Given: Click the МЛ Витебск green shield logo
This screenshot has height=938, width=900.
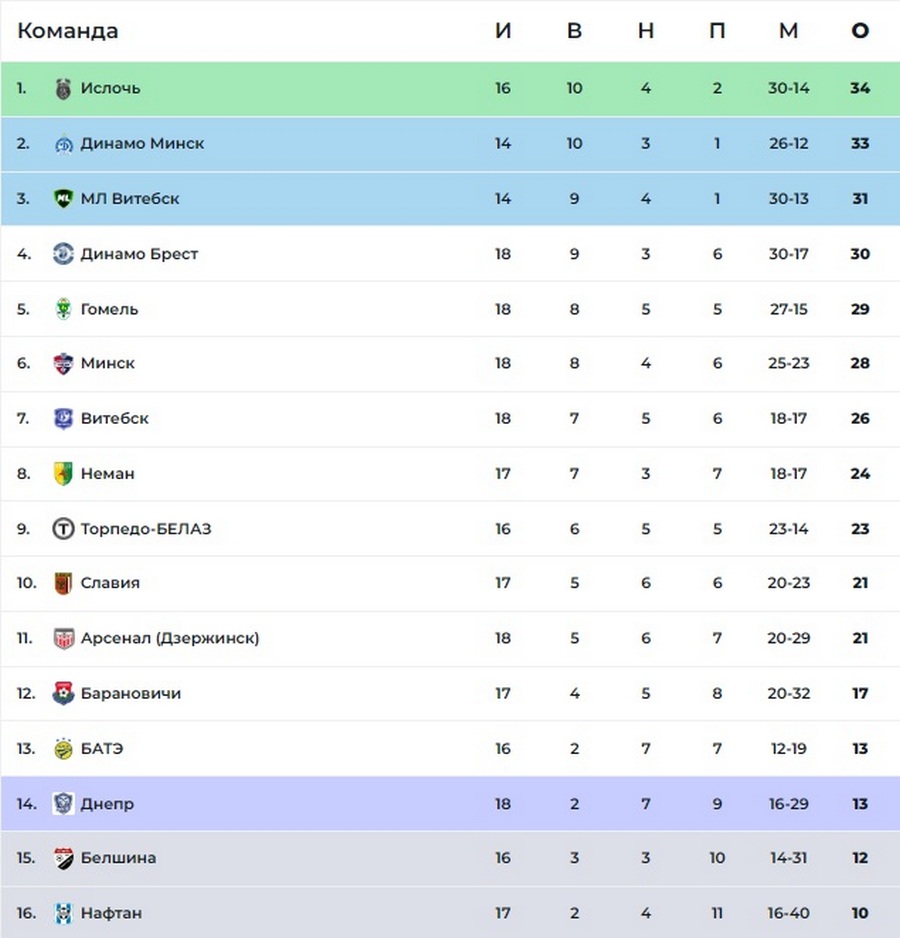Looking at the screenshot, I should pos(63,199).
